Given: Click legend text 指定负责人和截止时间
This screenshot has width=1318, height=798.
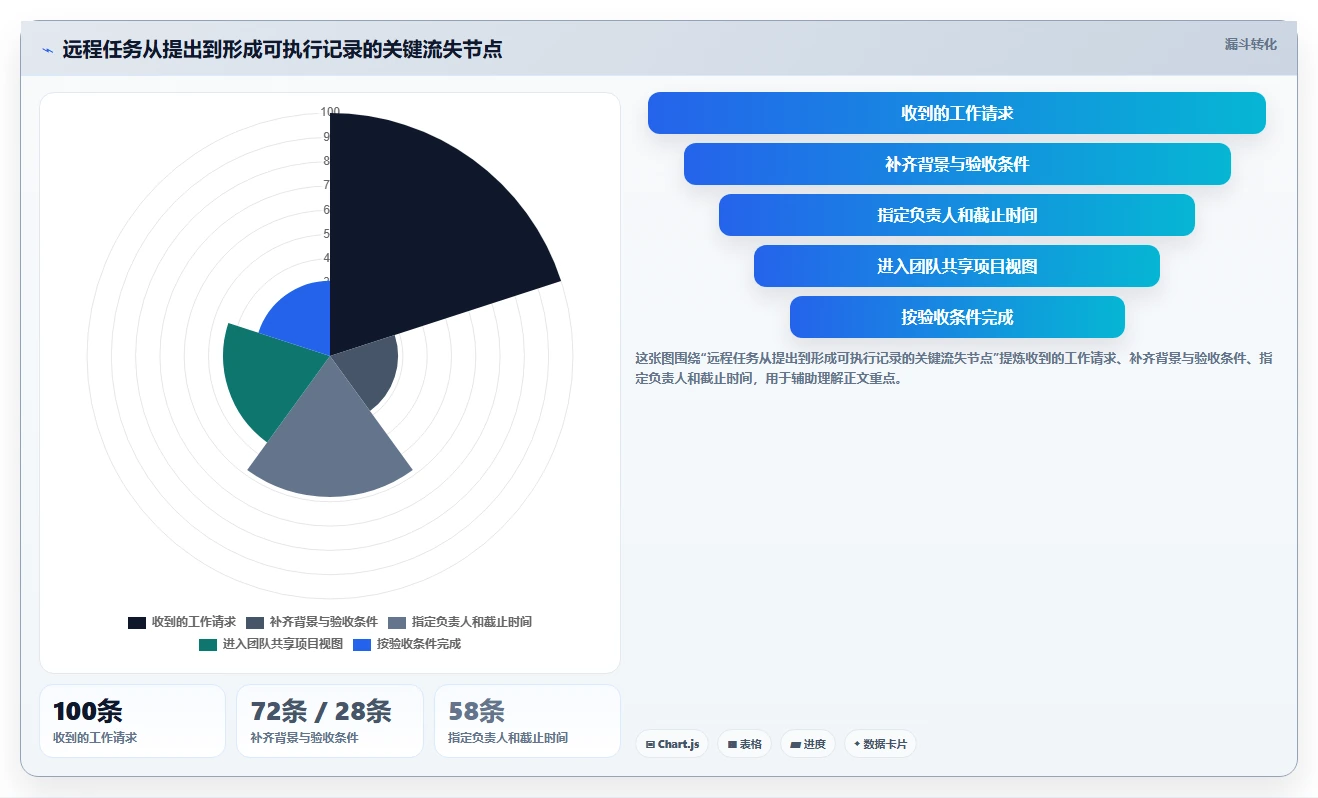Looking at the screenshot, I should tap(472, 622).
